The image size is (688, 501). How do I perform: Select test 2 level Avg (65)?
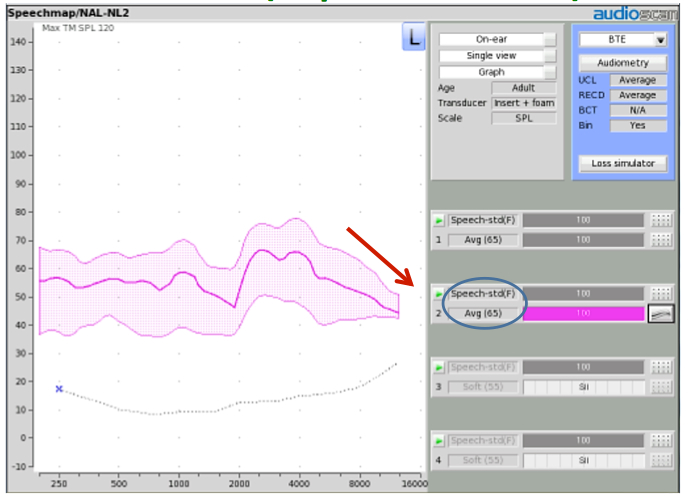pos(483,314)
